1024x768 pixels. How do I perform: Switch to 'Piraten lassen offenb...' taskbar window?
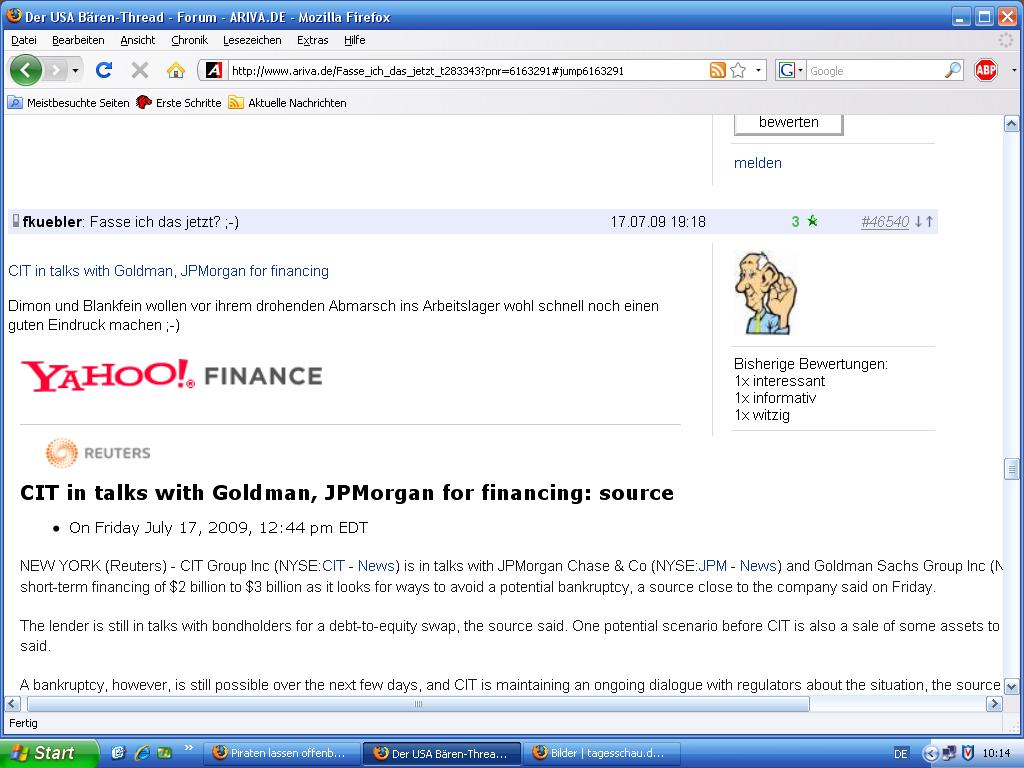pyautogui.click(x=282, y=753)
